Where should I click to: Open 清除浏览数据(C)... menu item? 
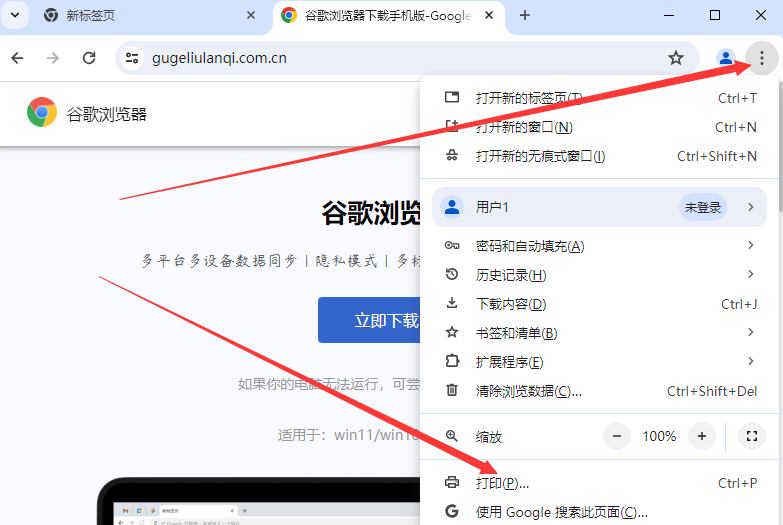click(x=599, y=391)
